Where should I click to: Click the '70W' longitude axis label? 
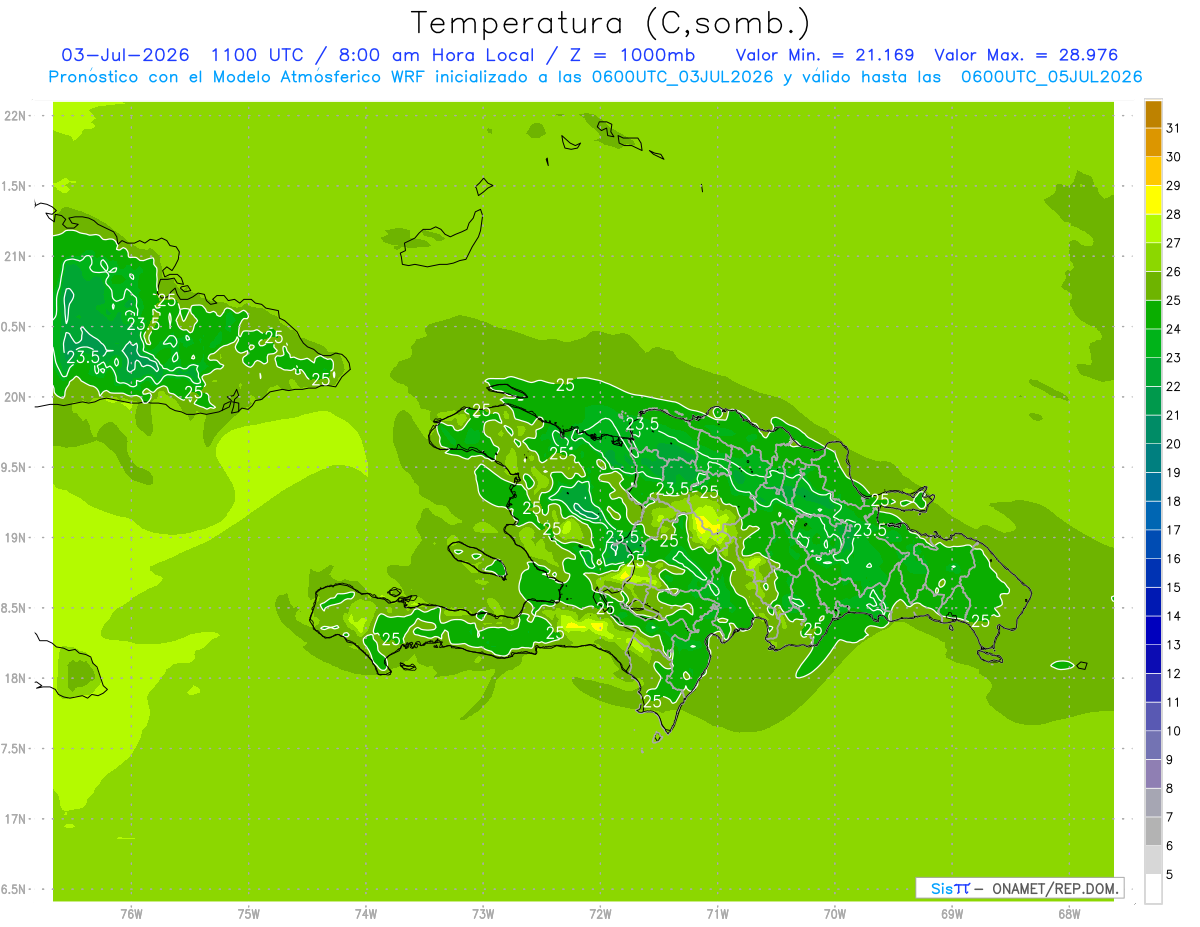click(835, 914)
